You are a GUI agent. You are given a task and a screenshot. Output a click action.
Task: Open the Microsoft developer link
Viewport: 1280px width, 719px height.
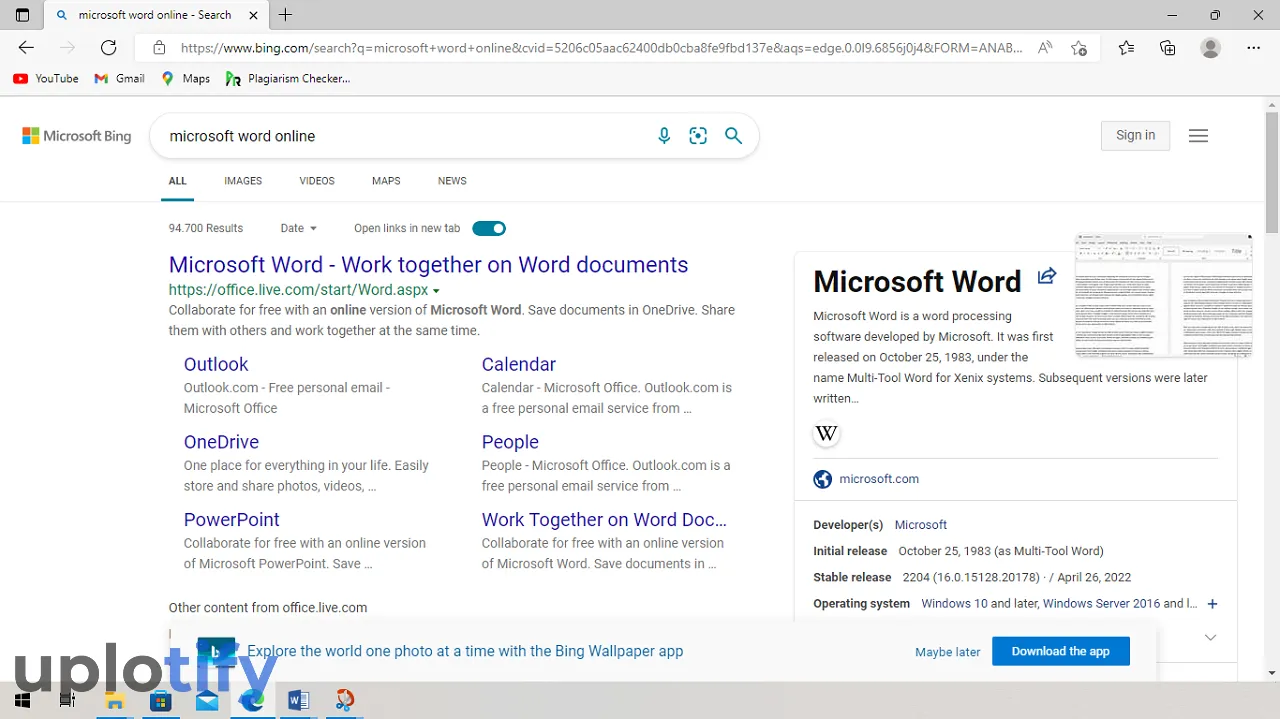[920, 525]
